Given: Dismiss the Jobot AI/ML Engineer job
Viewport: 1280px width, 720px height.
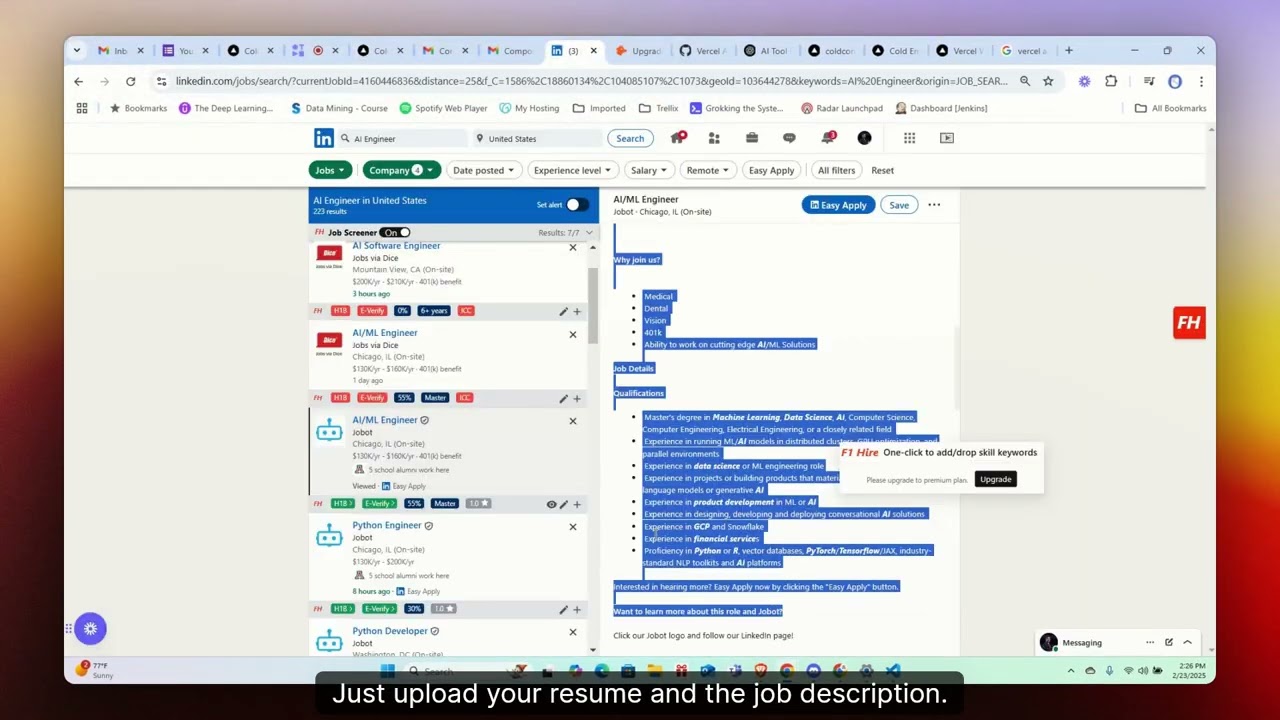Looking at the screenshot, I should 573,421.
